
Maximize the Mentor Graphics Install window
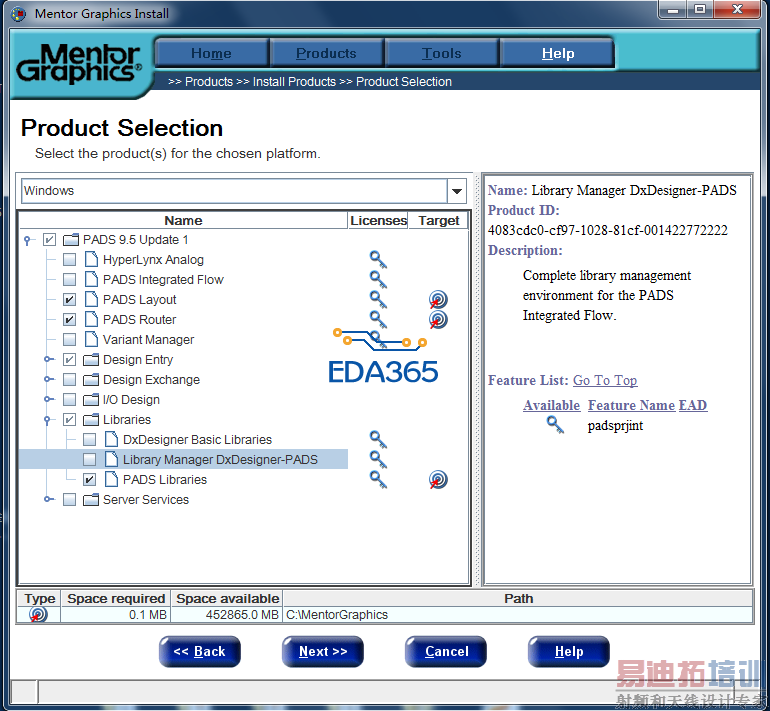click(701, 9)
